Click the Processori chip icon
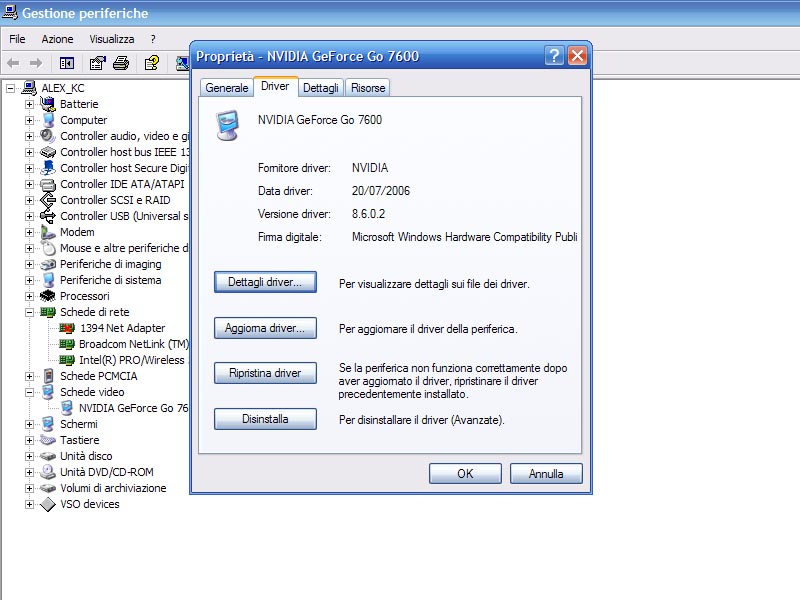 coord(48,296)
